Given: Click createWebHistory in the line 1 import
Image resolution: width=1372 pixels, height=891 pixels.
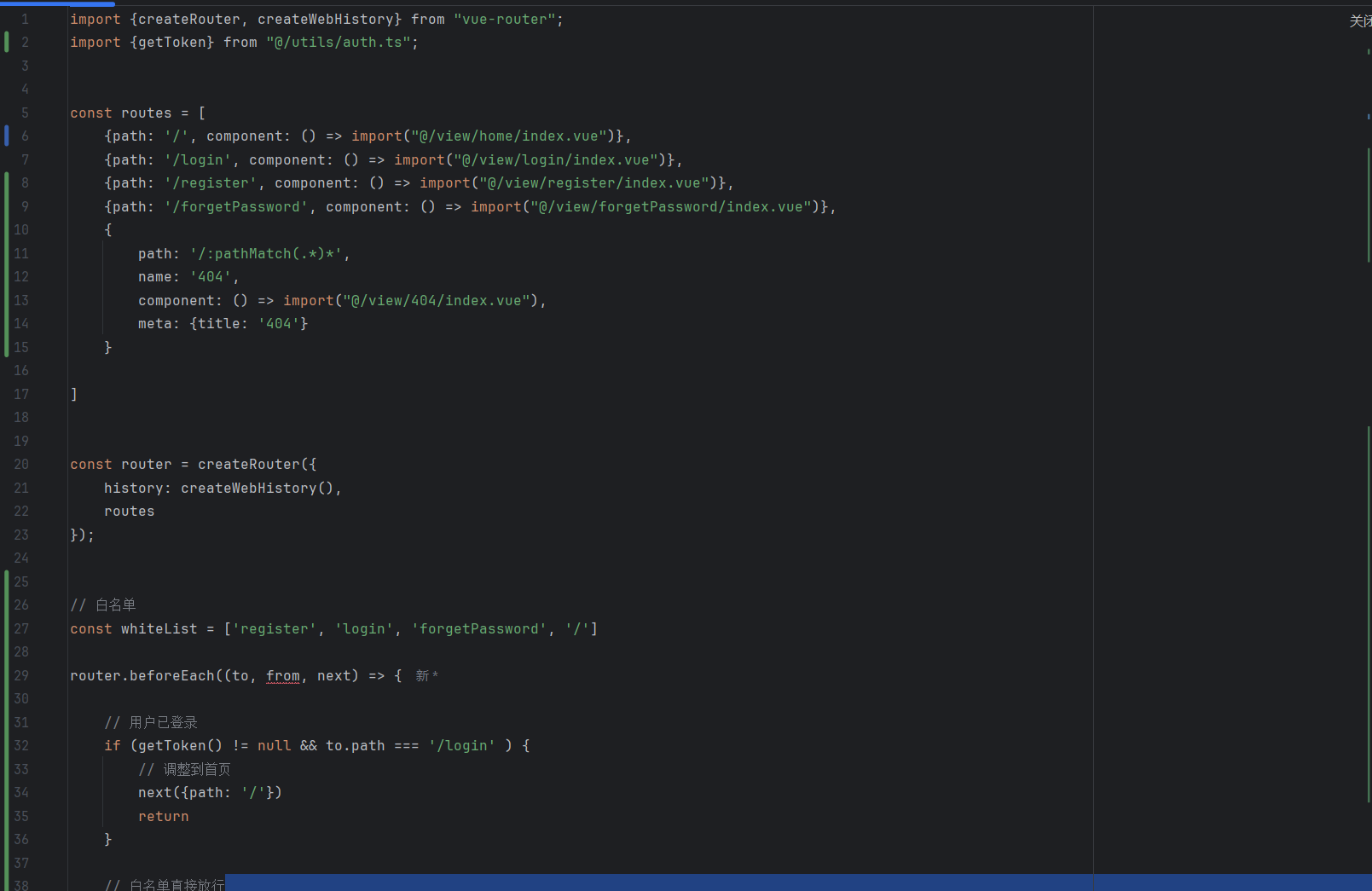Looking at the screenshot, I should (326, 19).
